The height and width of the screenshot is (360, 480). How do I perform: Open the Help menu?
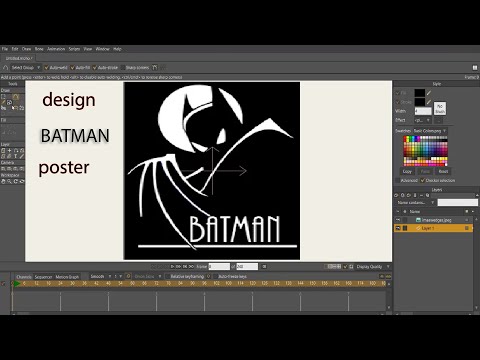click(x=117, y=49)
